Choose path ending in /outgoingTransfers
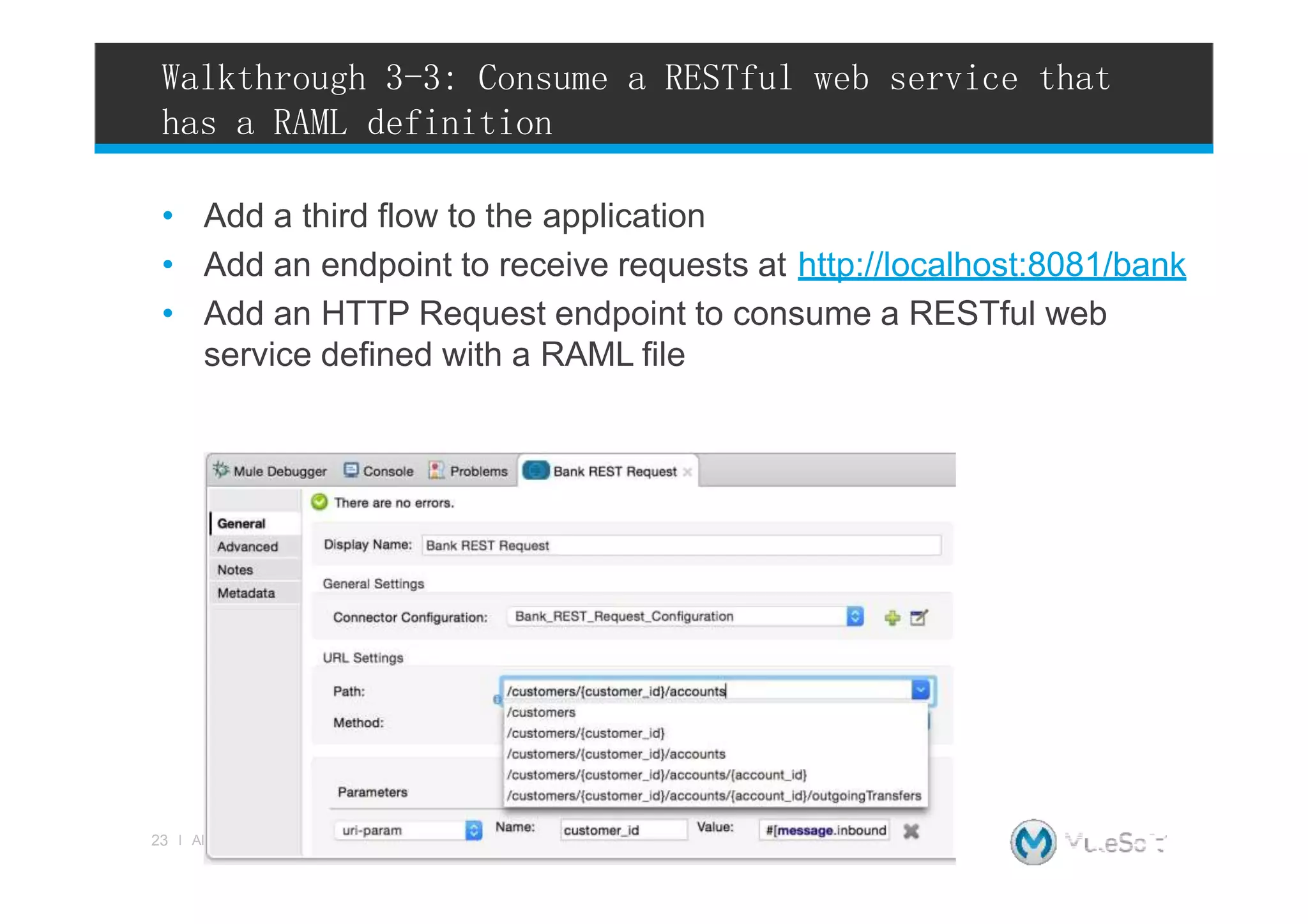1308x924 pixels. (x=716, y=796)
